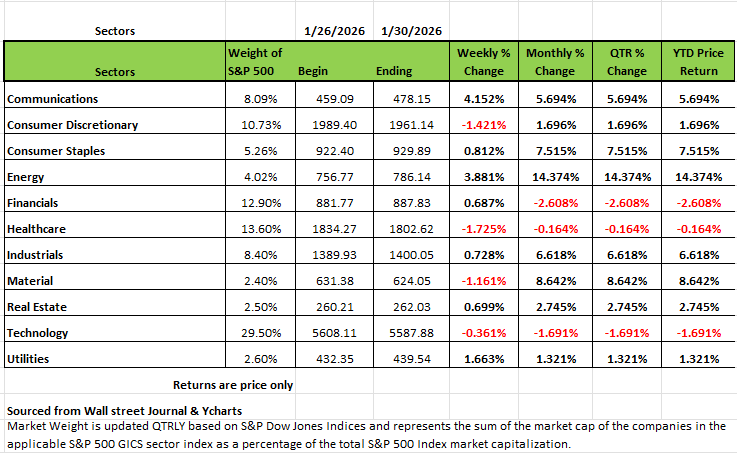This screenshot has width=737, height=453.
Task: Select Energy's weekly change 3.881% cell
Action: [483, 176]
